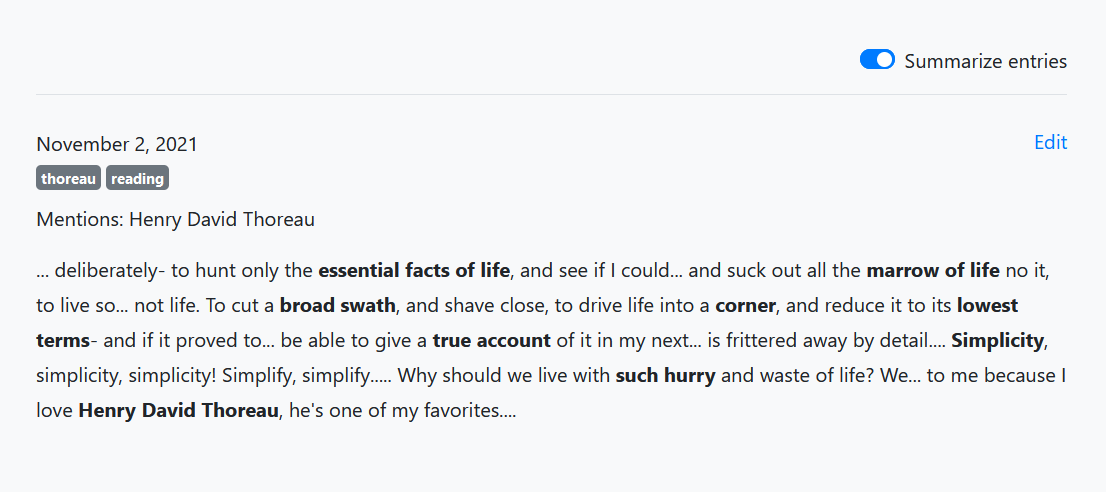Image resolution: width=1106 pixels, height=492 pixels.
Task: Click bold Henry David Thoreau in summary text
Action: pos(178,410)
